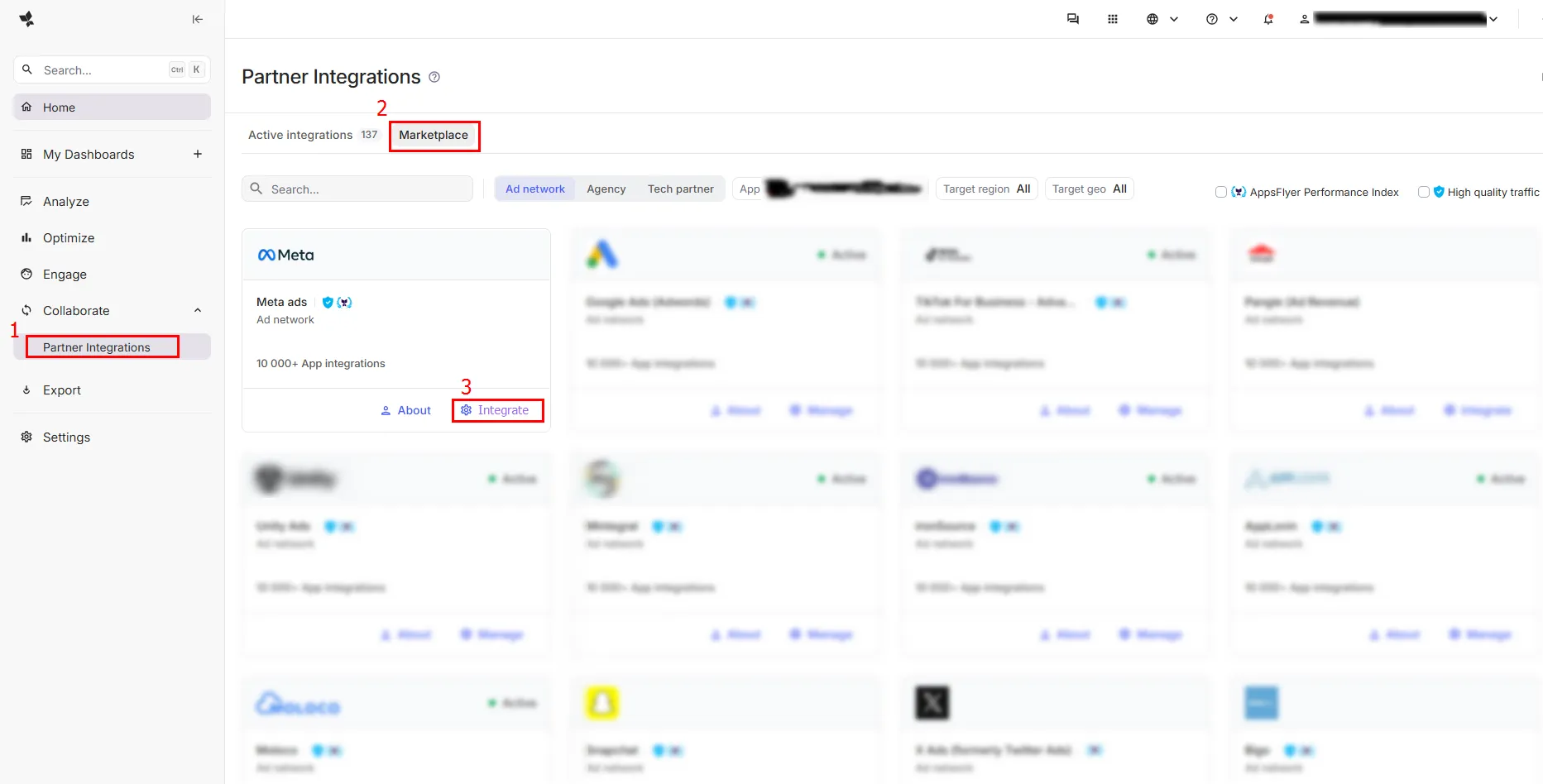Click the user account icon
The height and width of the screenshot is (784, 1543).
(x=1305, y=19)
